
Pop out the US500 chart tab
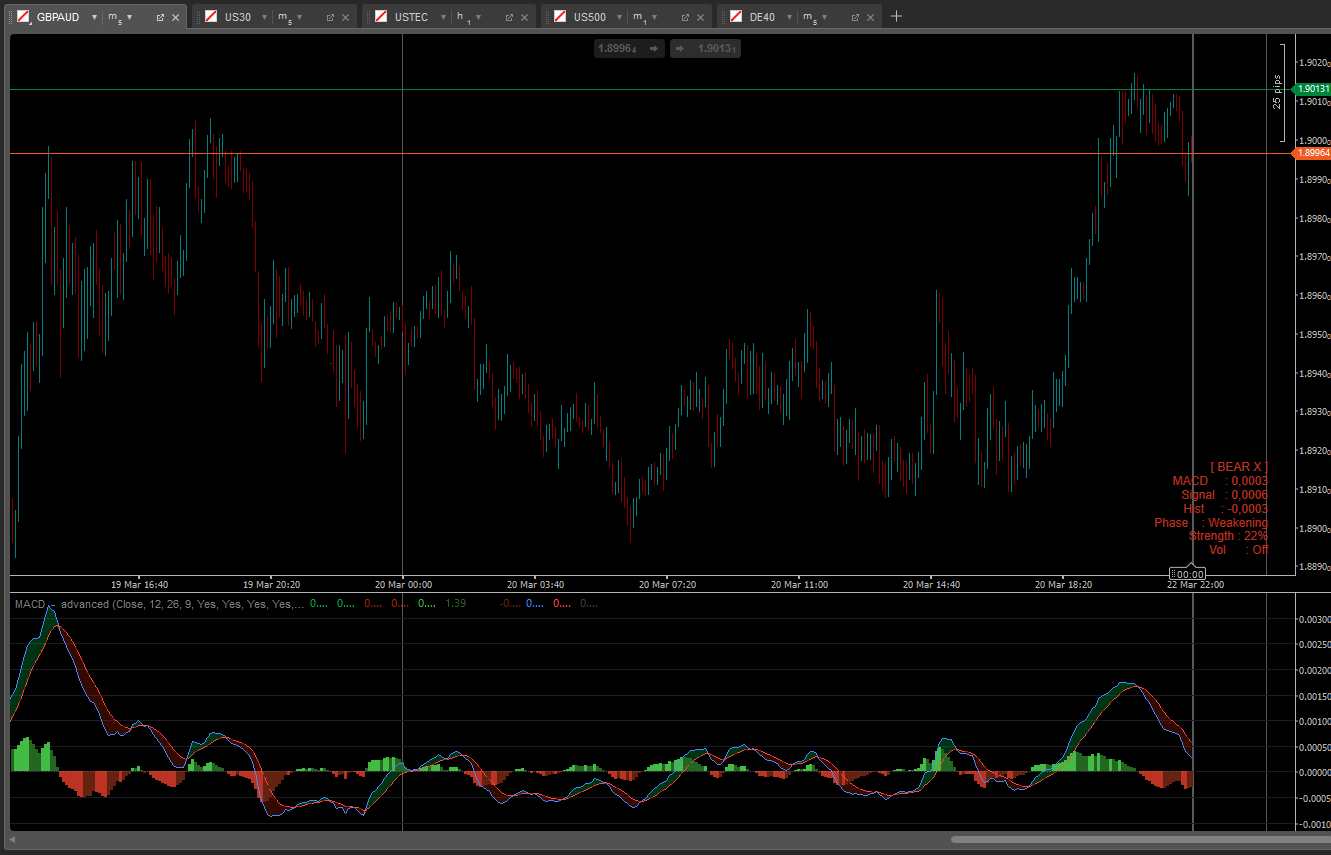pos(685,17)
